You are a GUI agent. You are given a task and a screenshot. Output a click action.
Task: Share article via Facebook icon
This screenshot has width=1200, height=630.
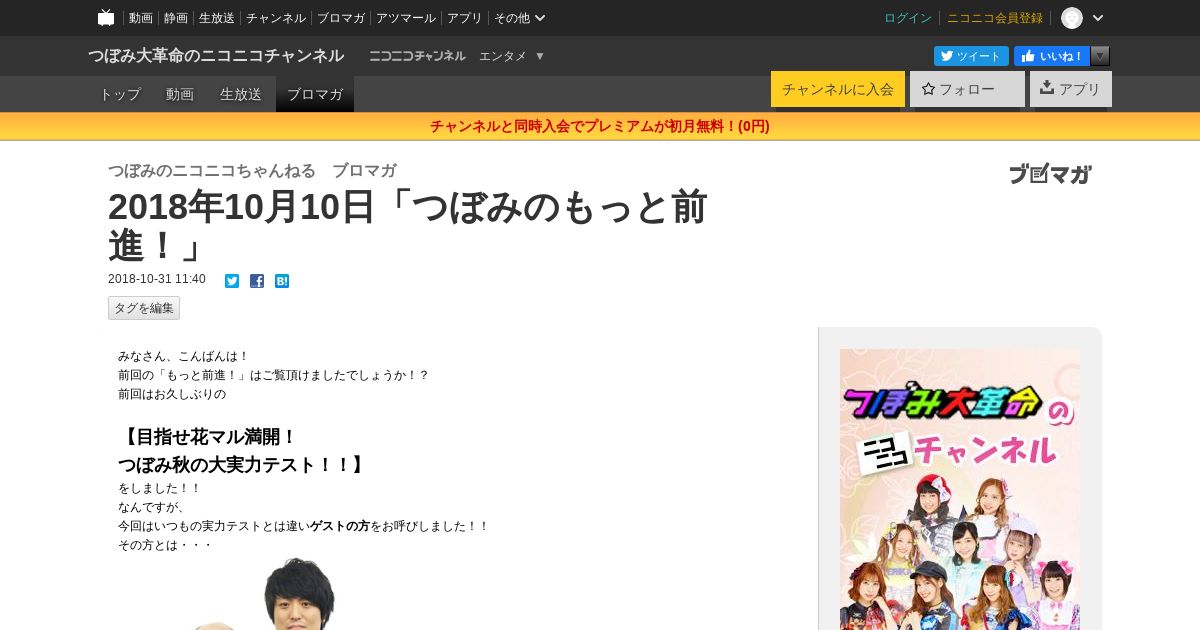(257, 281)
